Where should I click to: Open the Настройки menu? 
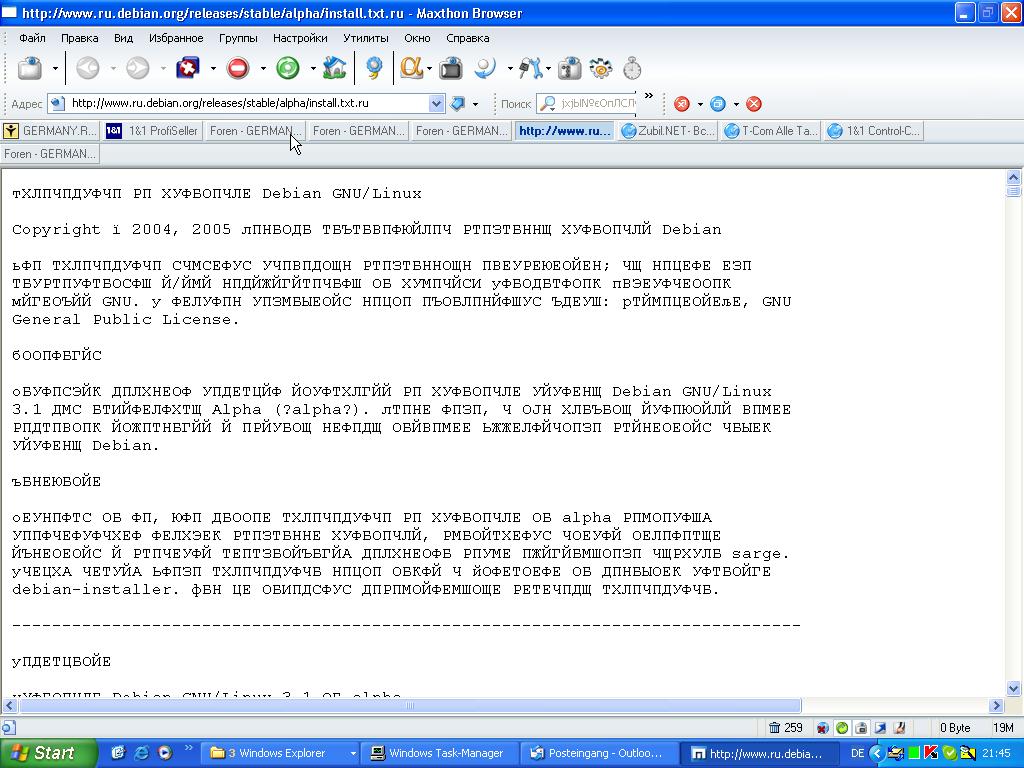[300, 38]
